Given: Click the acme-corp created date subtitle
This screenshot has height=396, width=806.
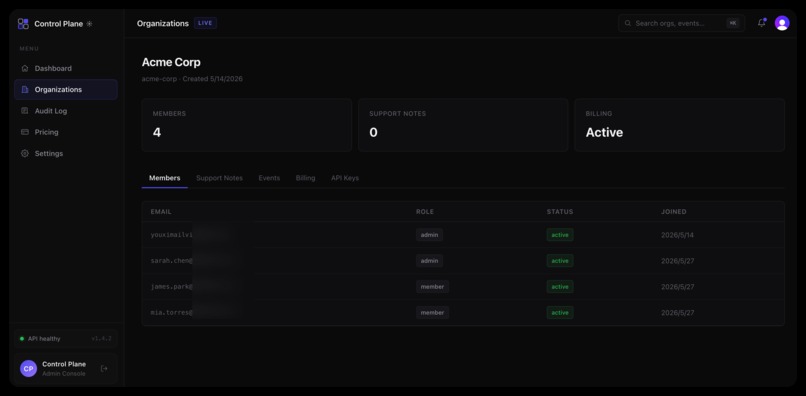Looking at the screenshot, I should click(x=192, y=79).
